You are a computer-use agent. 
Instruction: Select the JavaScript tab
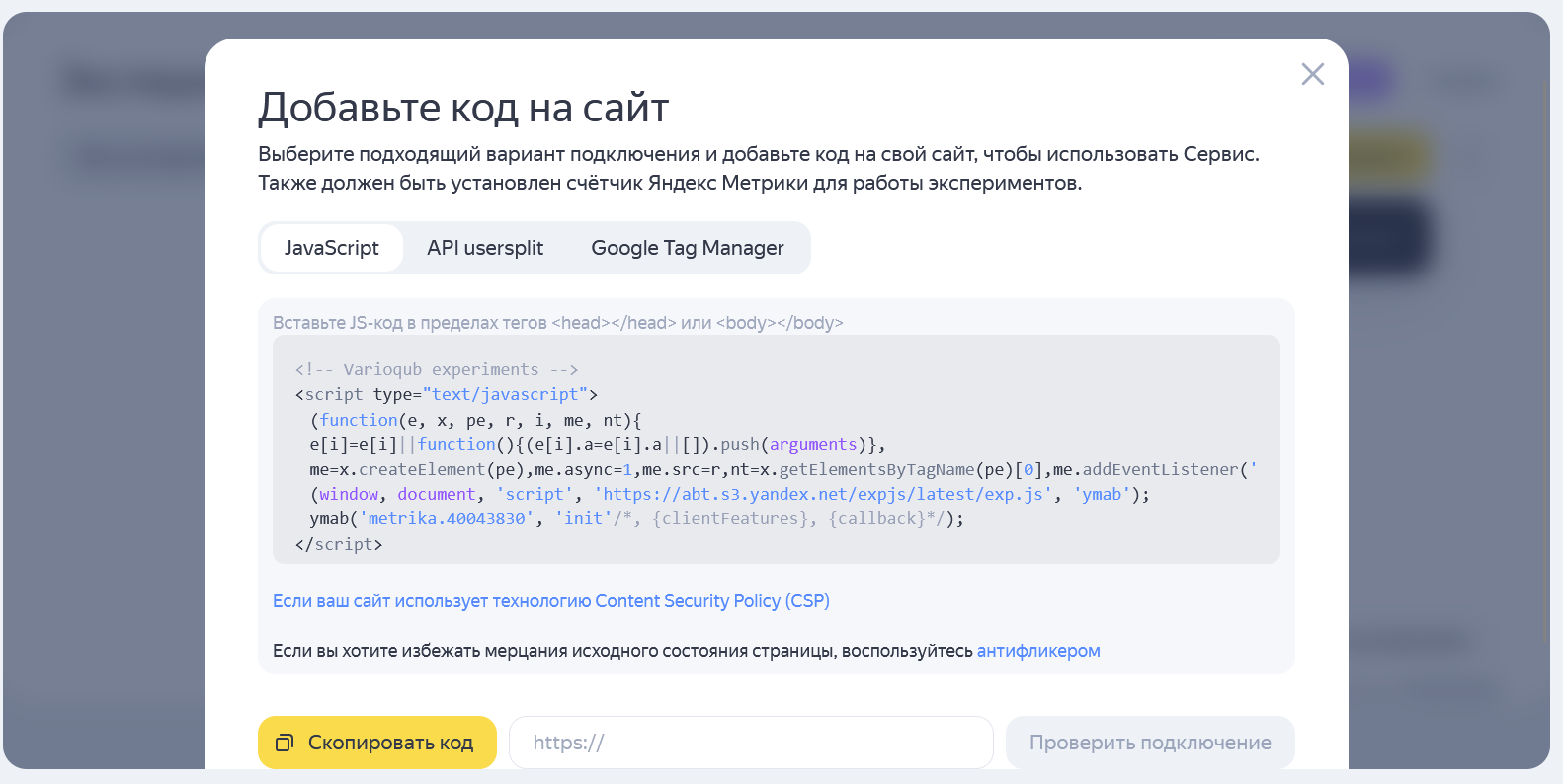point(331,248)
